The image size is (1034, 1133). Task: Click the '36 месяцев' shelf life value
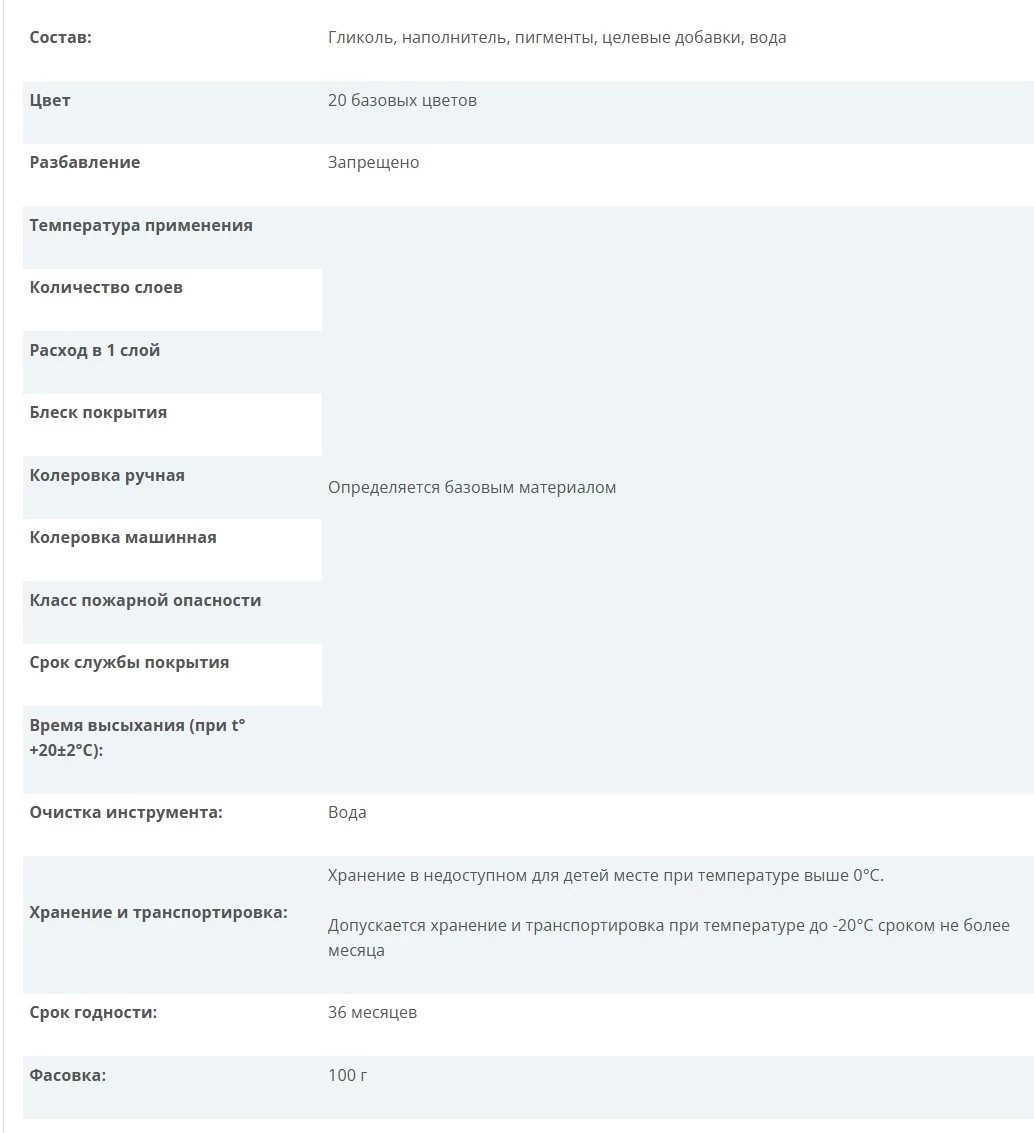(x=372, y=1012)
